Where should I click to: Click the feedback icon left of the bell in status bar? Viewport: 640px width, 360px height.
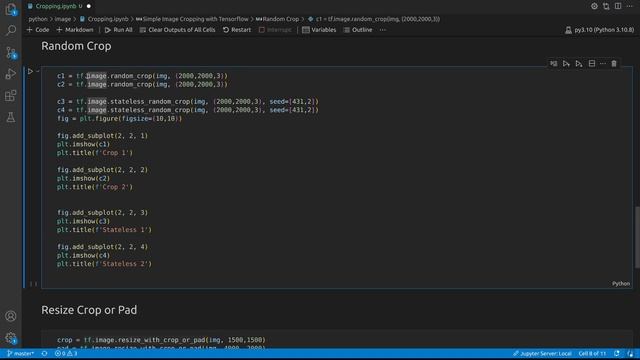(x=617, y=353)
